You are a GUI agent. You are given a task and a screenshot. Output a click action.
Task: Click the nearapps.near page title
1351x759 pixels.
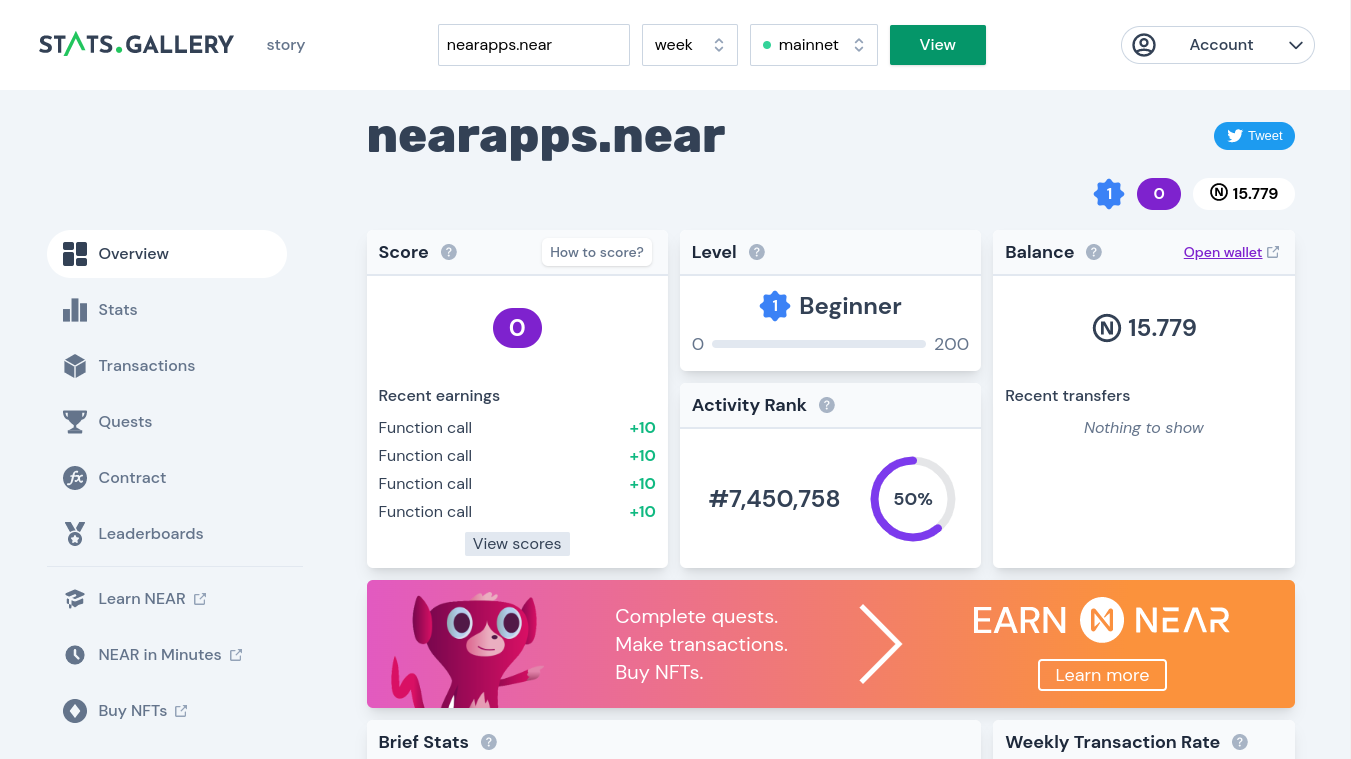click(546, 136)
